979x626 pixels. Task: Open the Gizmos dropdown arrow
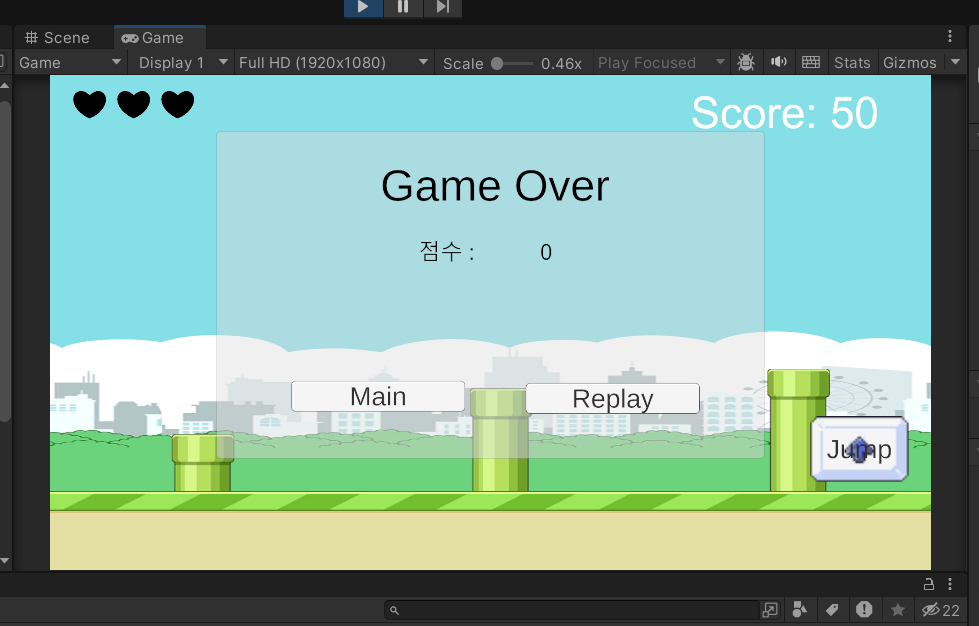click(x=955, y=62)
